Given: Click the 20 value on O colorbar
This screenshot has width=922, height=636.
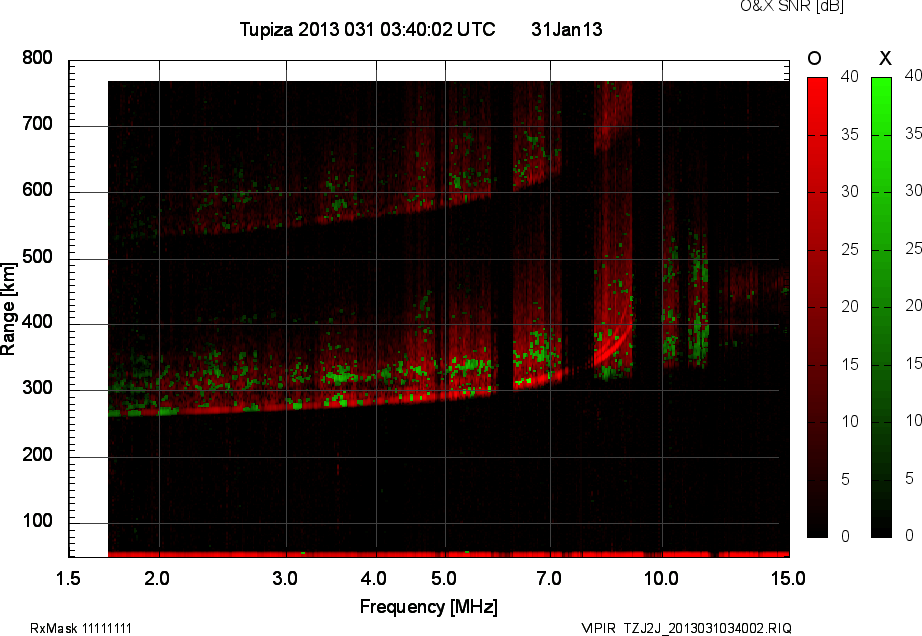Looking at the screenshot, I should coord(850,307).
